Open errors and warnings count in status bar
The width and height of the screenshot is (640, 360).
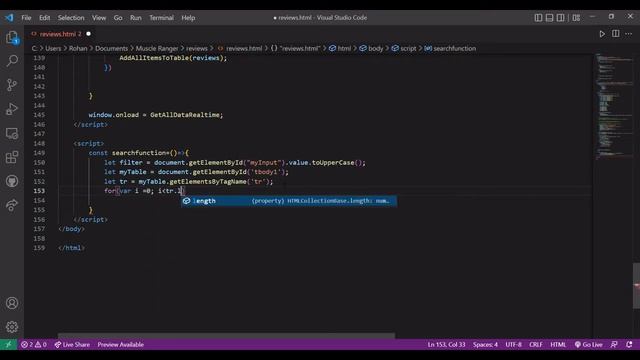(x=34, y=344)
